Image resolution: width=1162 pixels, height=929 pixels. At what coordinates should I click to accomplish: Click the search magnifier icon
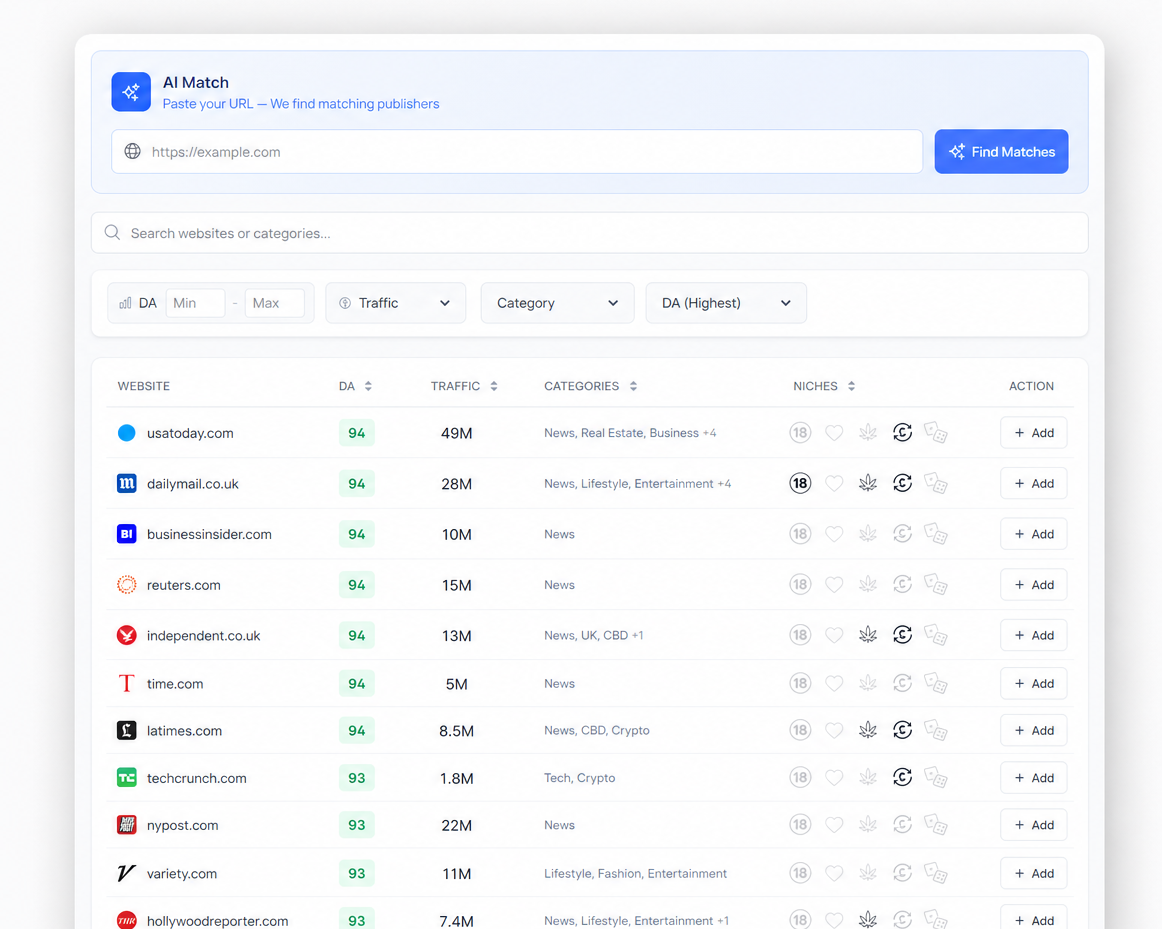(x=113, y=233)
